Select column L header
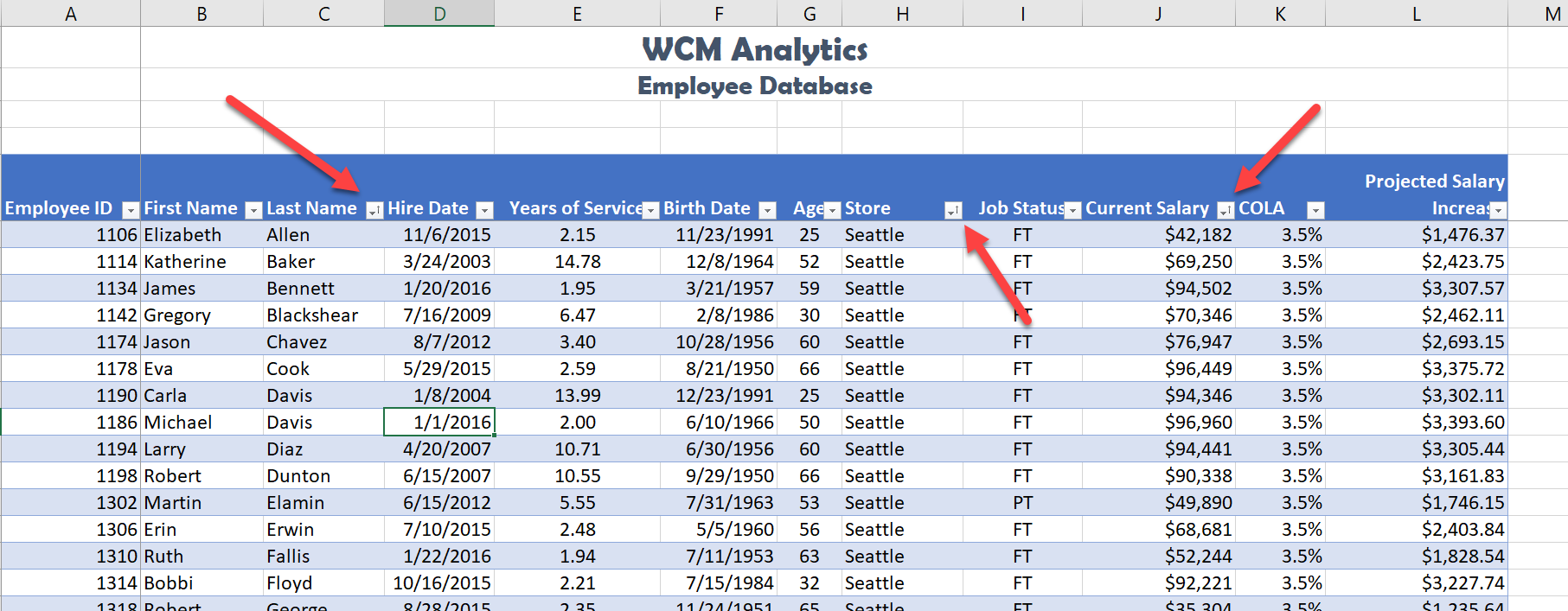 tap(1417, 14)
